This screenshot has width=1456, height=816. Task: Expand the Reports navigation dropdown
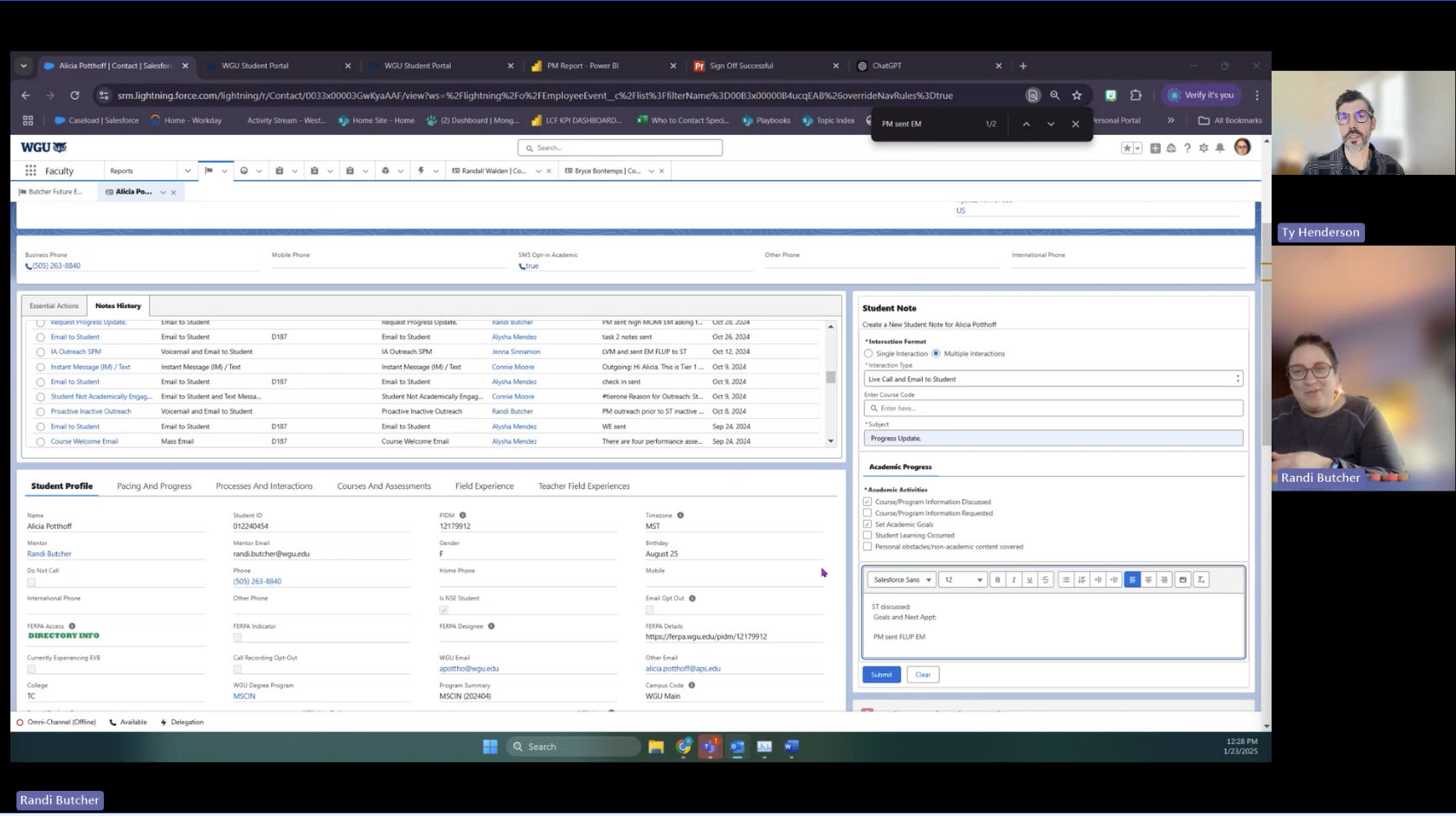(x=187, y=171)
